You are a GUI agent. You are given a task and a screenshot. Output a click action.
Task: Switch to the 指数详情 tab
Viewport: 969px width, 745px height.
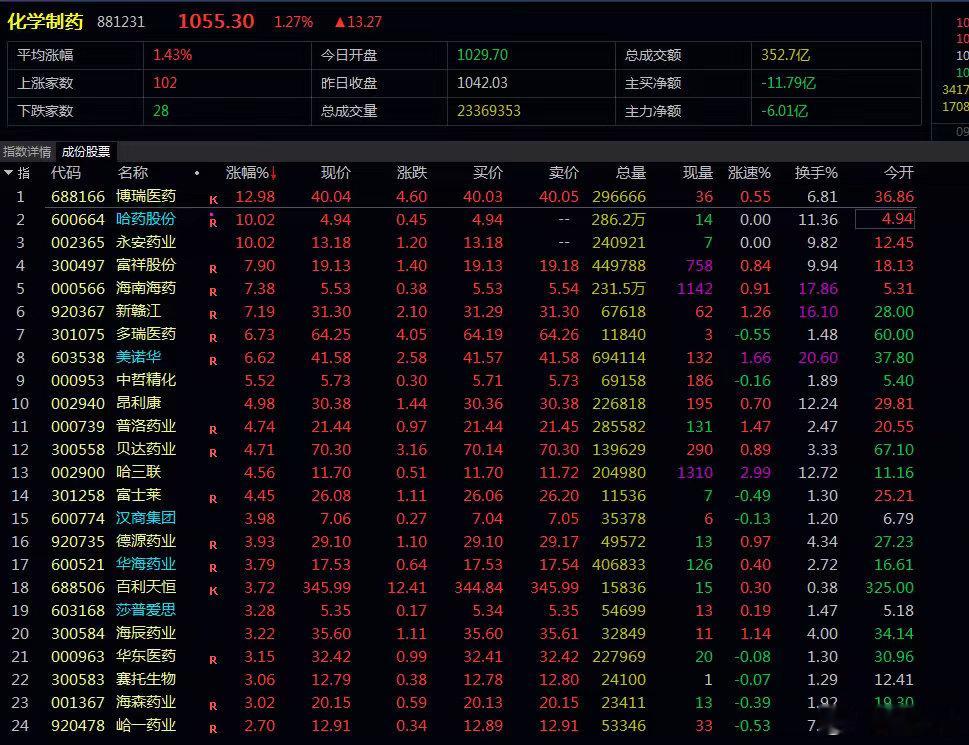(x=27, y=152)
